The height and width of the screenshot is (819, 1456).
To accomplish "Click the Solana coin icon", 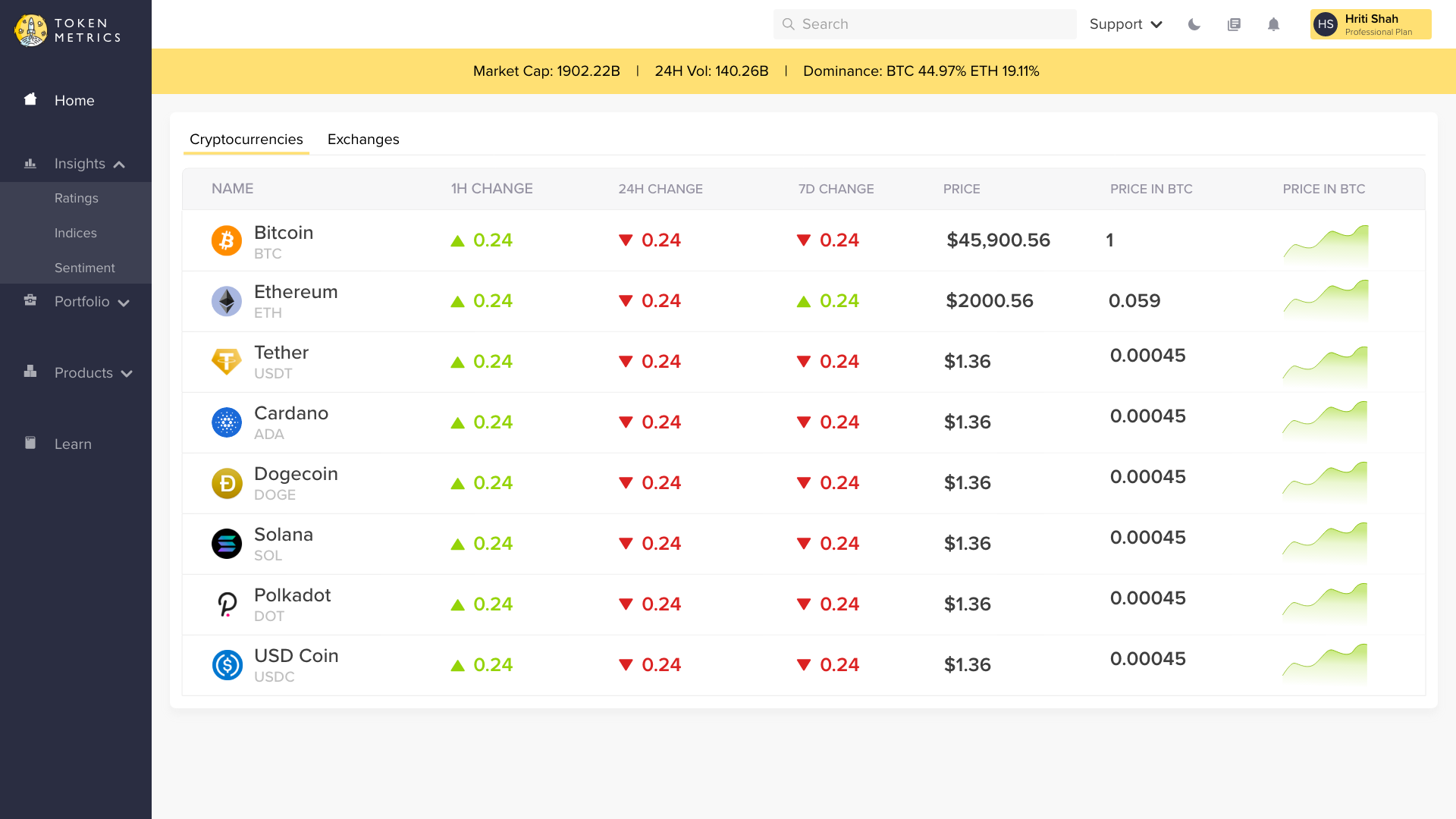I will (226, 544).
